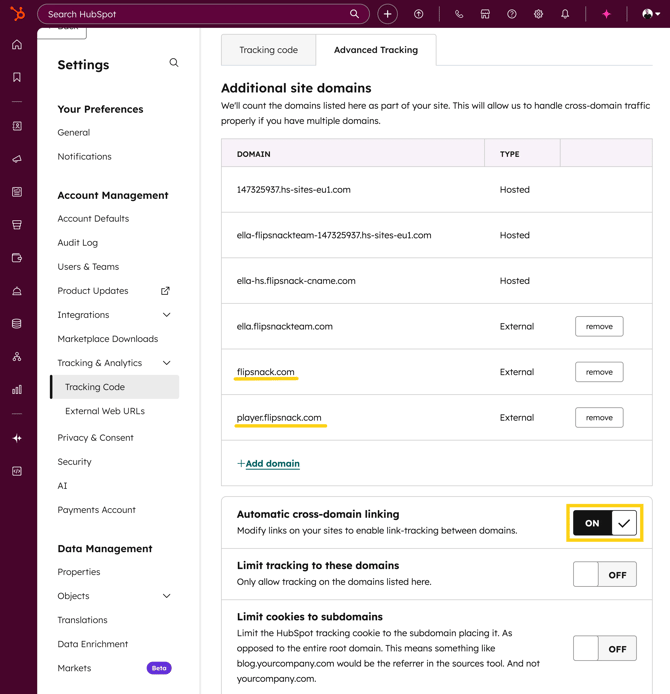670x694 pixels.
Task: Remove player.flipsnack.com domain
Action: point(599,418)
